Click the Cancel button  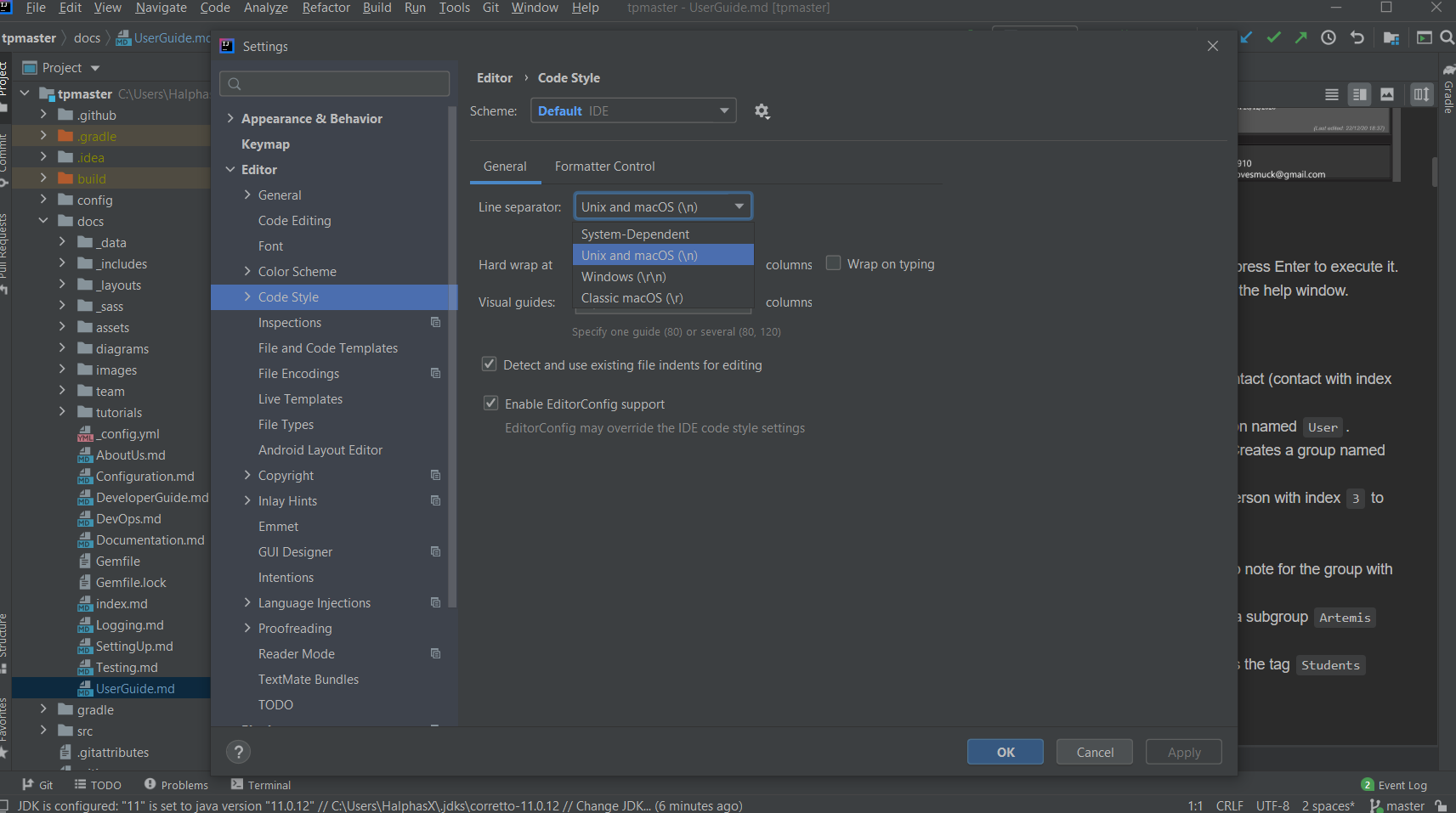1095,752
